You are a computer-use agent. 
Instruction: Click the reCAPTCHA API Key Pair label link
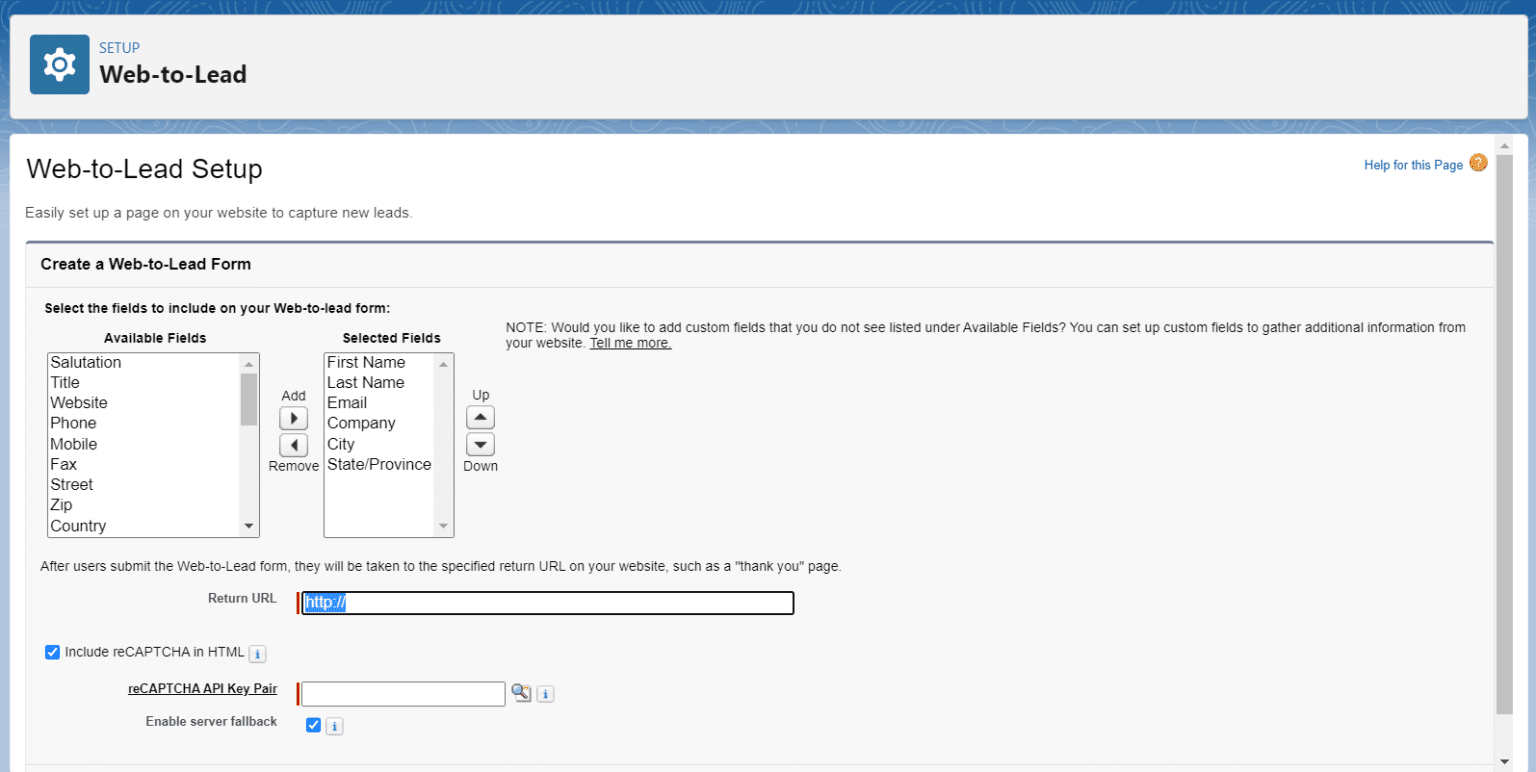202,688
